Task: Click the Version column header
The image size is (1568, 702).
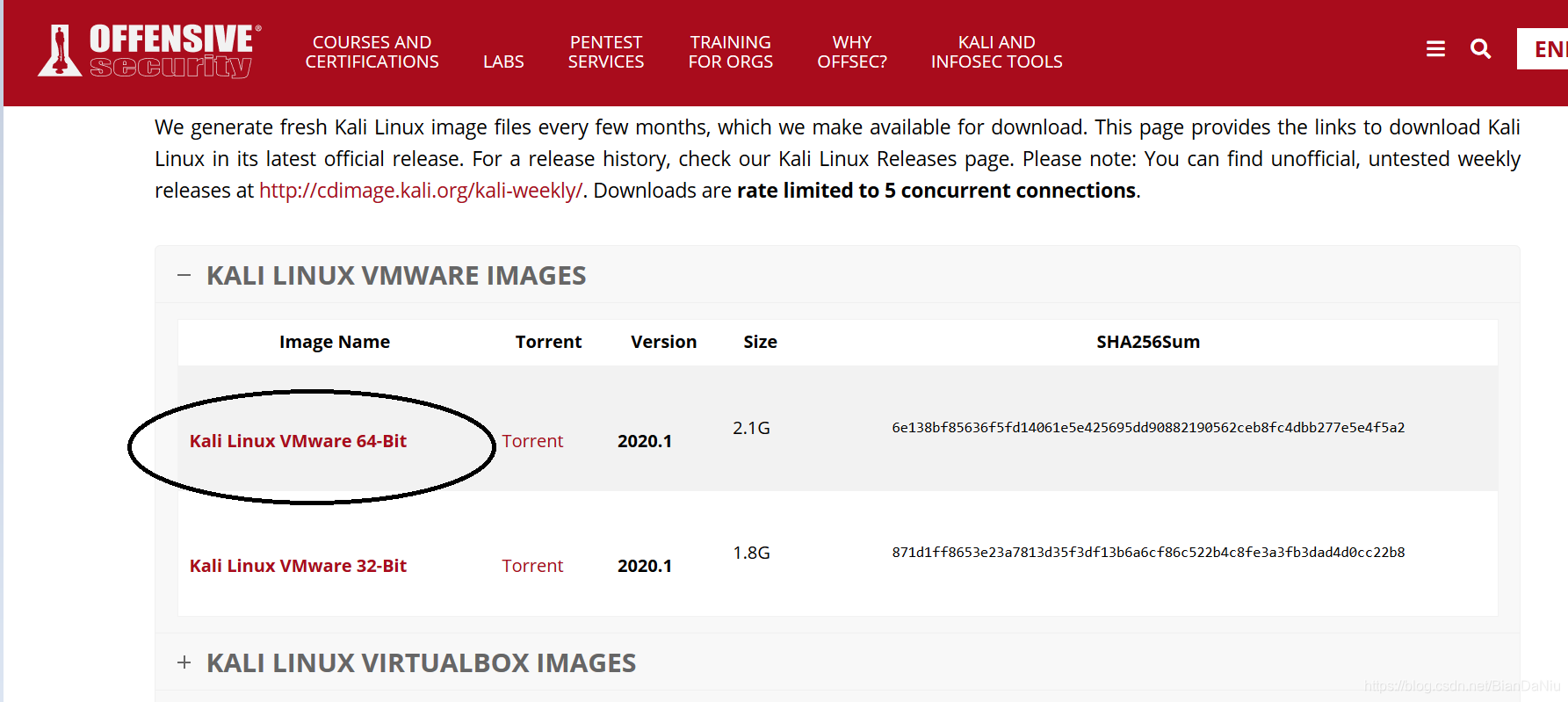Action: [x=664, y=342]
